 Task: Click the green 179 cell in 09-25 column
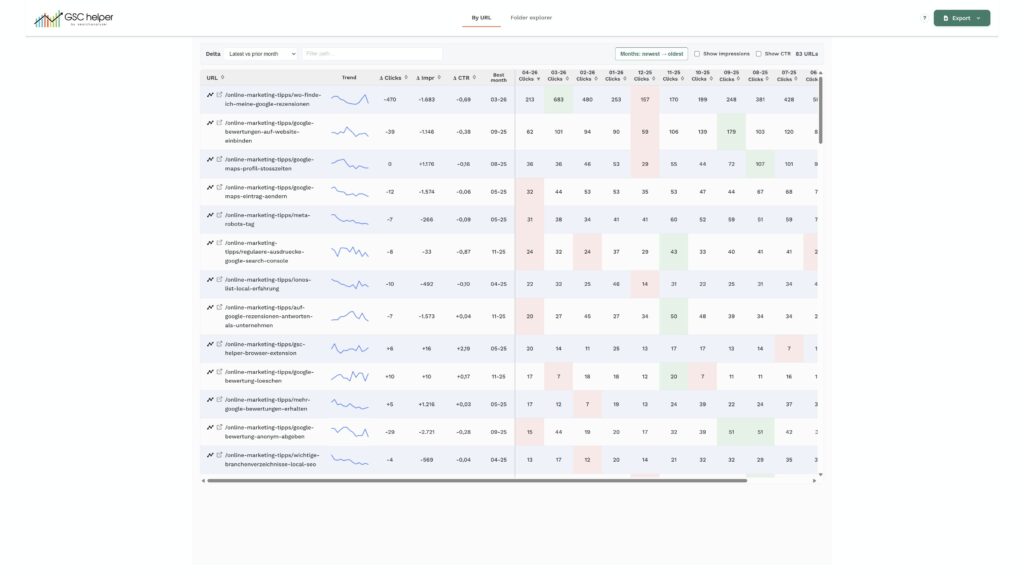click(x=731, y=132)
